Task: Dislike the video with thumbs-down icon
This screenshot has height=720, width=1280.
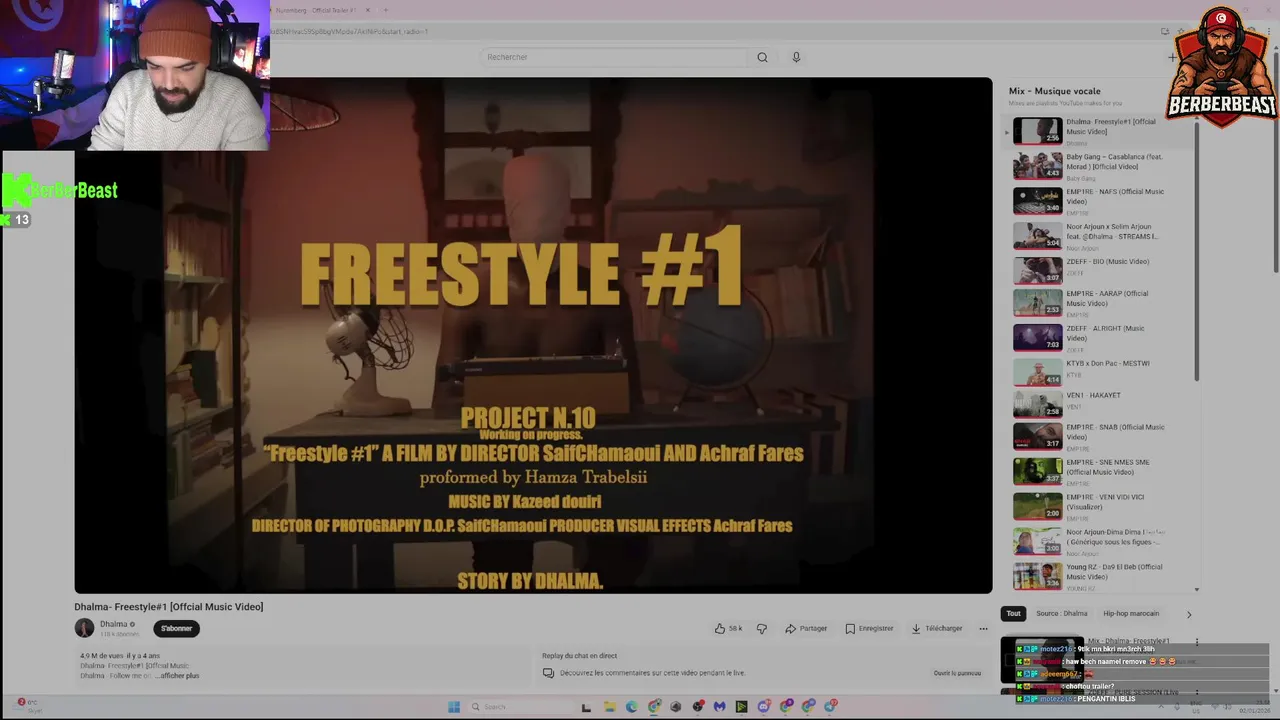Action: coord(762,628)
